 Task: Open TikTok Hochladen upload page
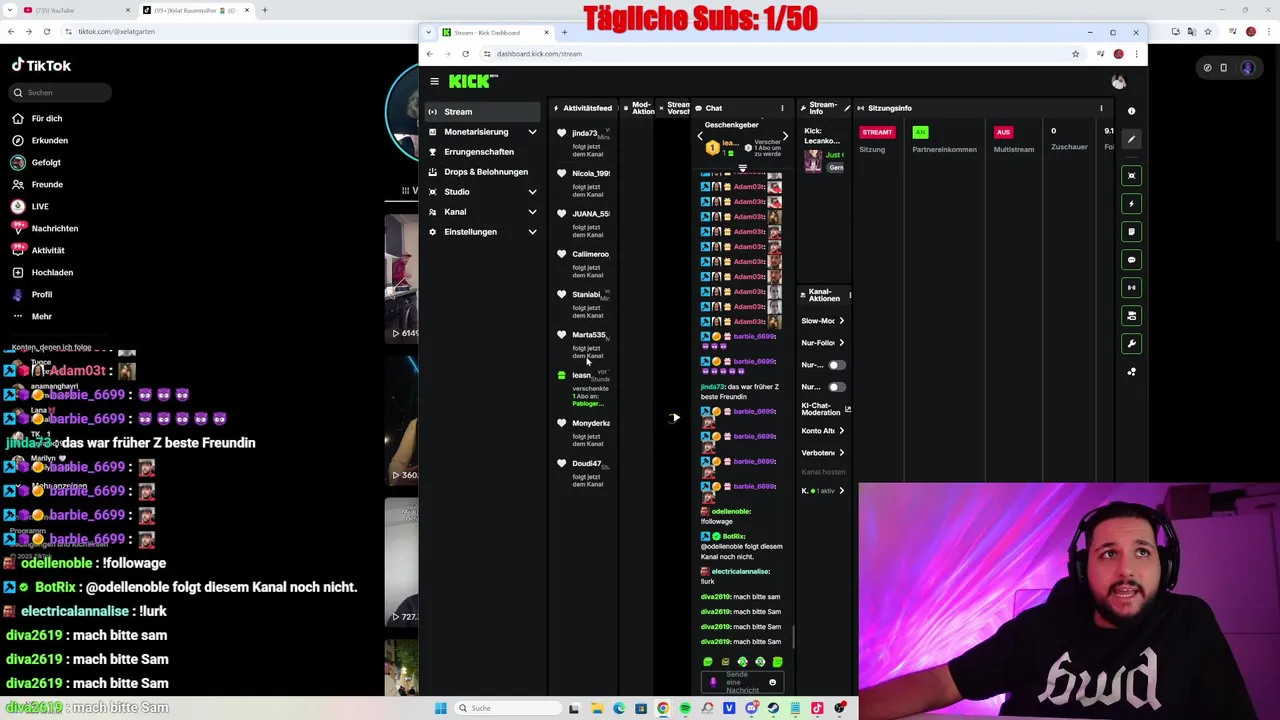(52, 273)
